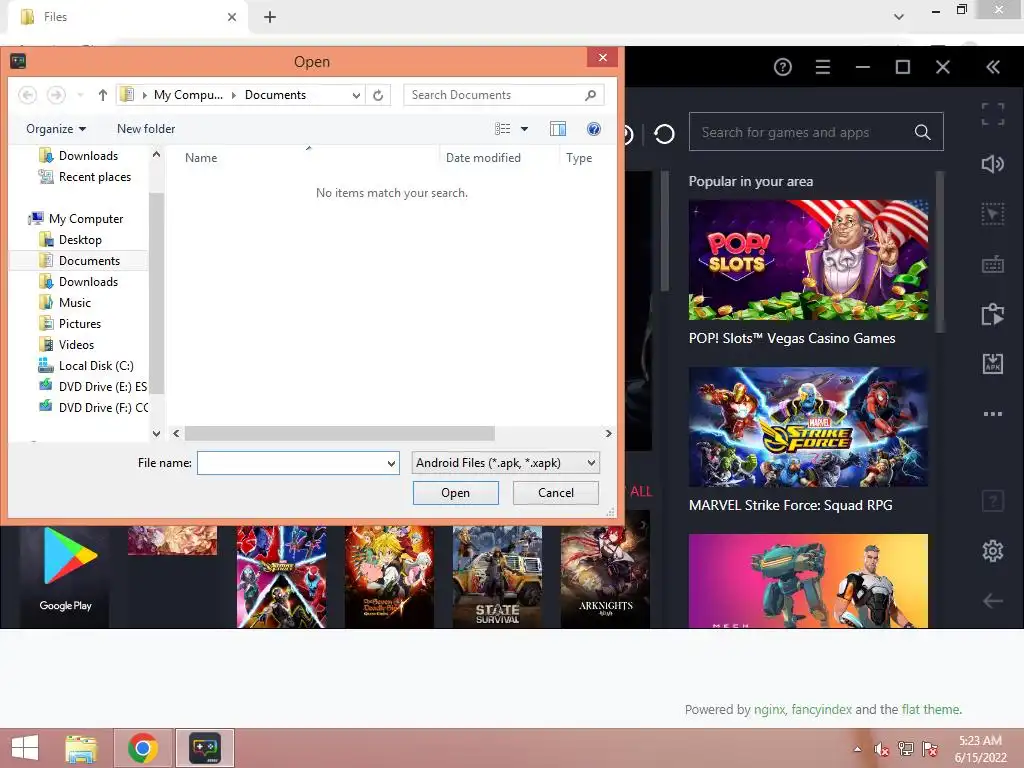This screenshot has height=768, width=1024.
Task: Open MARVEL Strike Force game thumbnail
Action: [x=808, y=426]
